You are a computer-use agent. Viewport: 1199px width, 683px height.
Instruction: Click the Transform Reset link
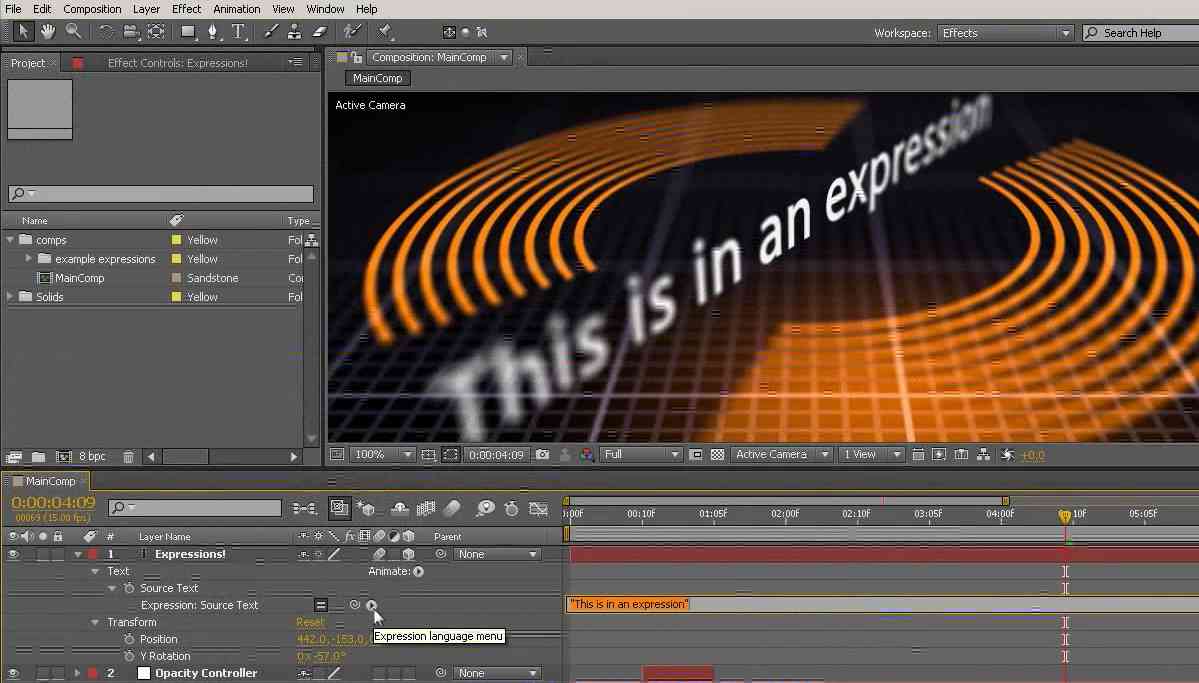(310, 622)
